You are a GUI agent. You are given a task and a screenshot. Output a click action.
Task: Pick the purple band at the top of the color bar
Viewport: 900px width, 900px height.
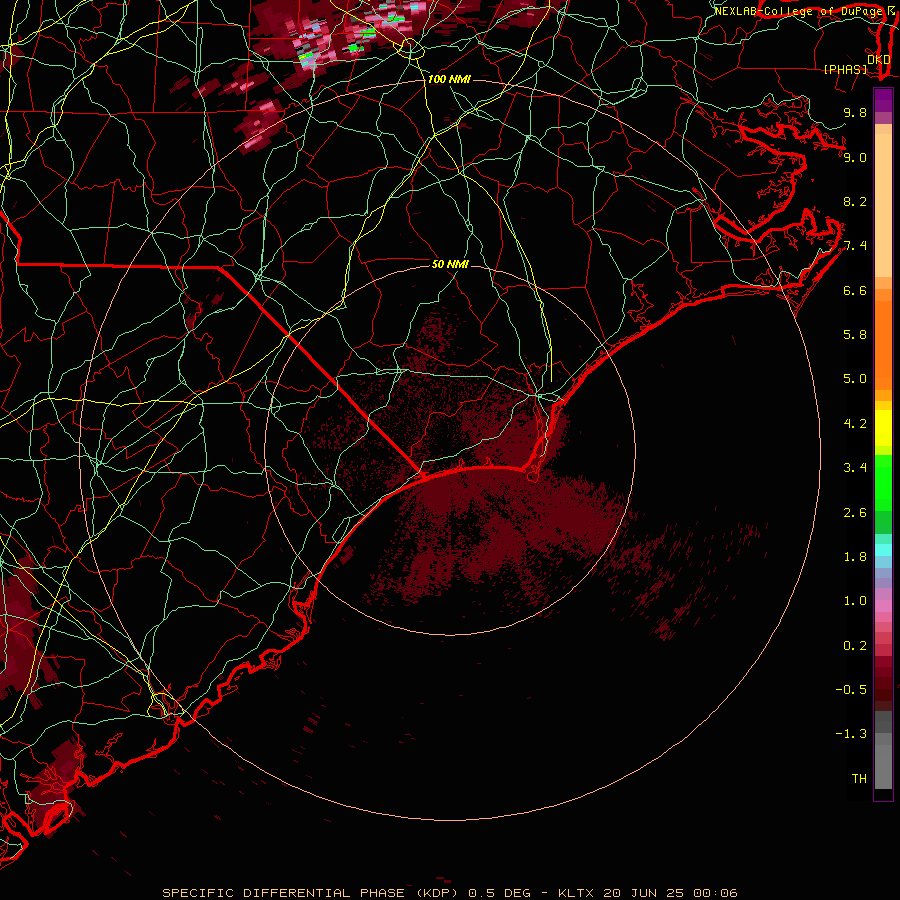tap(883, 100)
